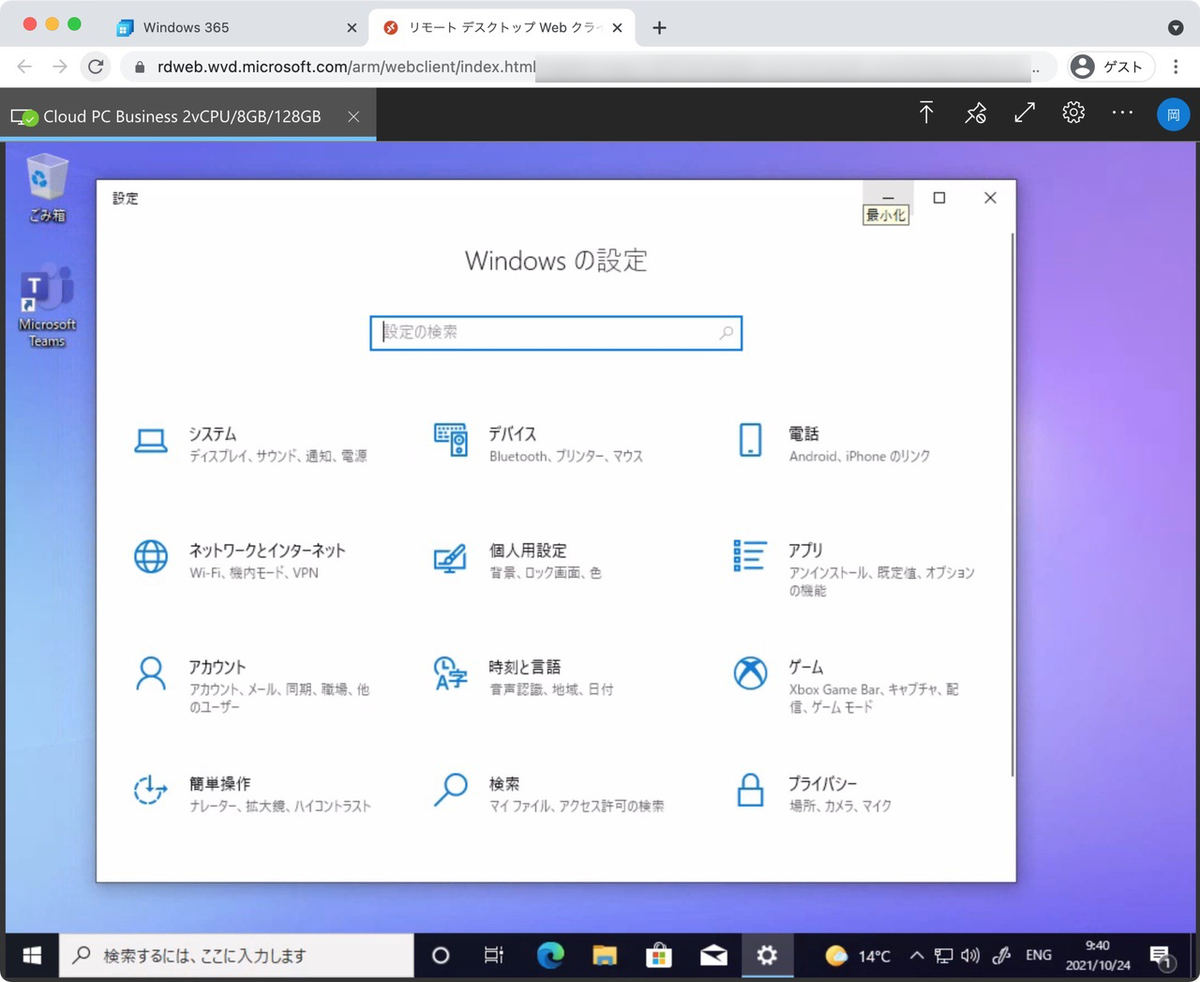Open ネットワークとインターネット settings
This screenshot has height=982, width=1200.
click(240, 560)
